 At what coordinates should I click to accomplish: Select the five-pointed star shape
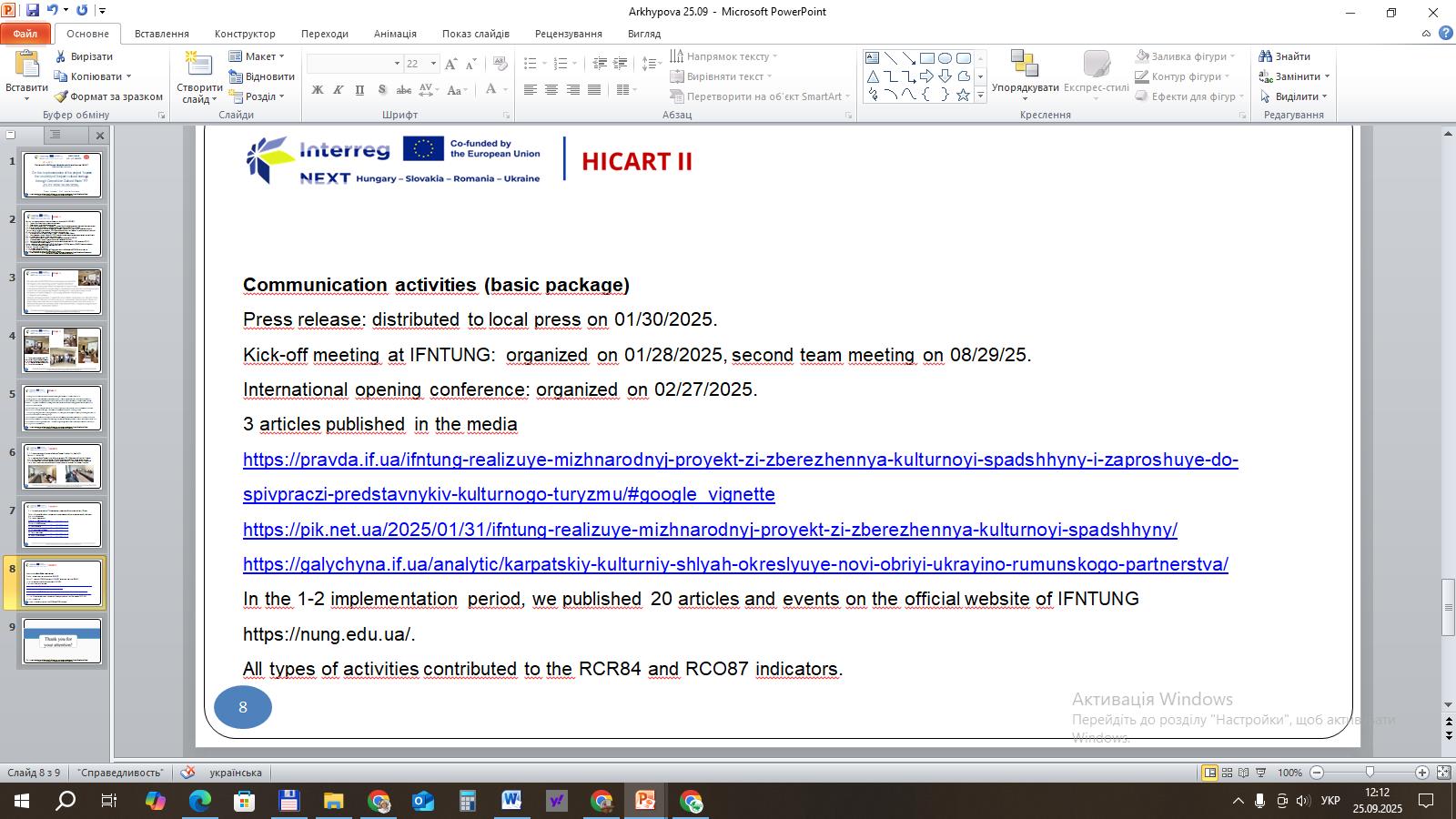963,95
